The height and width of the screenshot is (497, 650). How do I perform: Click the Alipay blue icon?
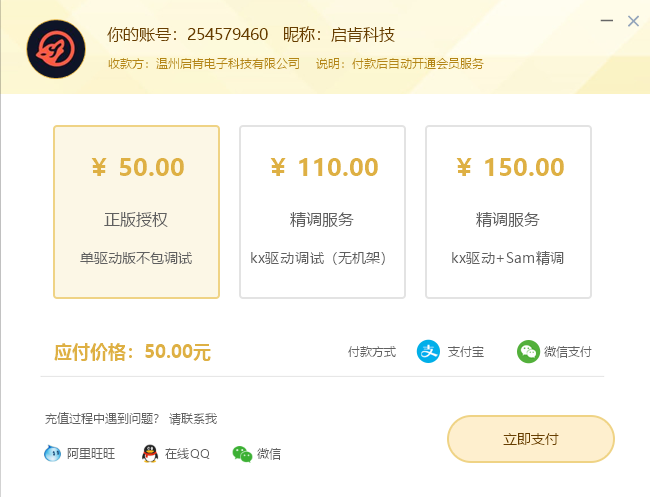(x=428, y=352)
